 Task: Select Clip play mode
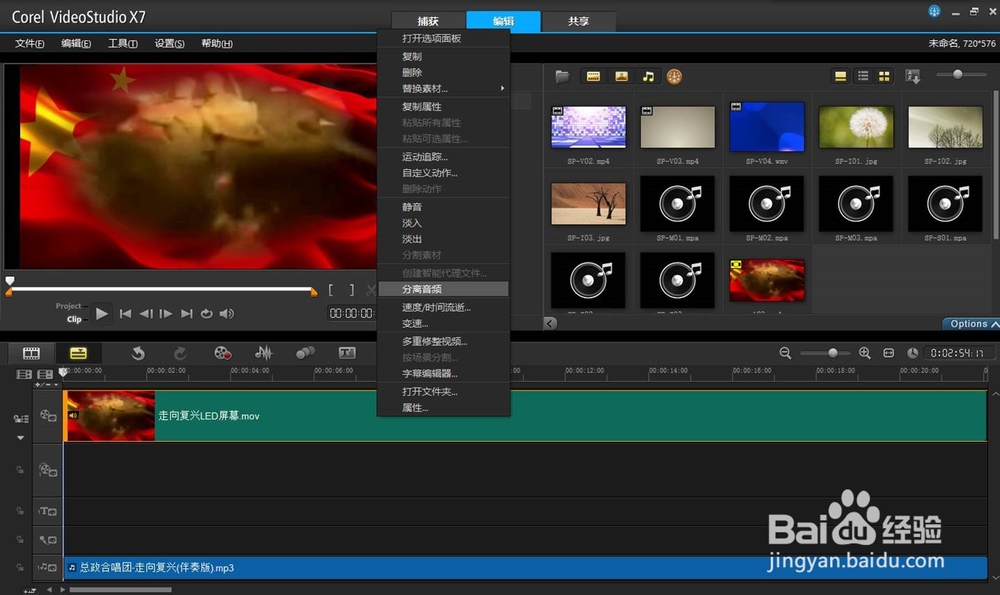pos(74,319)
